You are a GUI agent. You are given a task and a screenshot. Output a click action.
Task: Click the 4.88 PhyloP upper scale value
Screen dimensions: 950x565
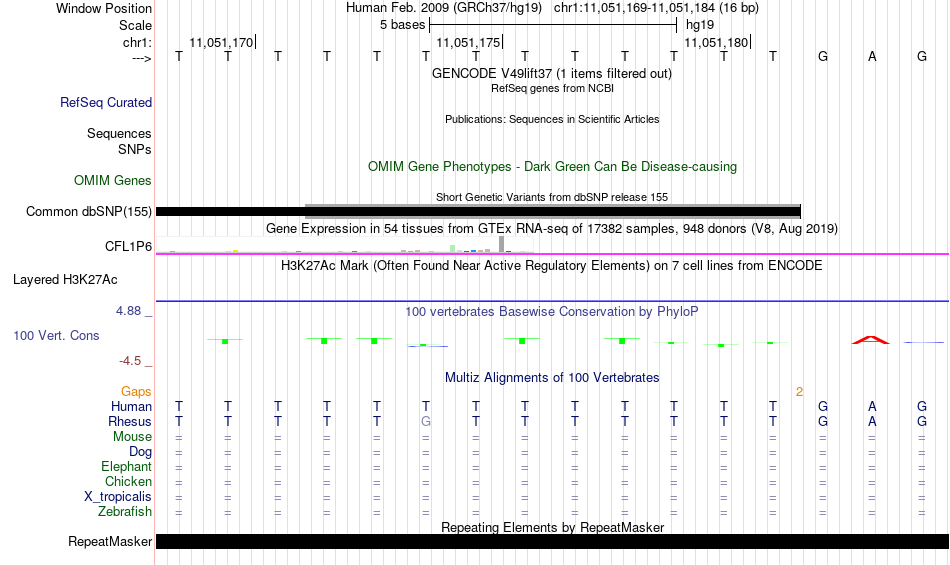click(x=128, y=311)
